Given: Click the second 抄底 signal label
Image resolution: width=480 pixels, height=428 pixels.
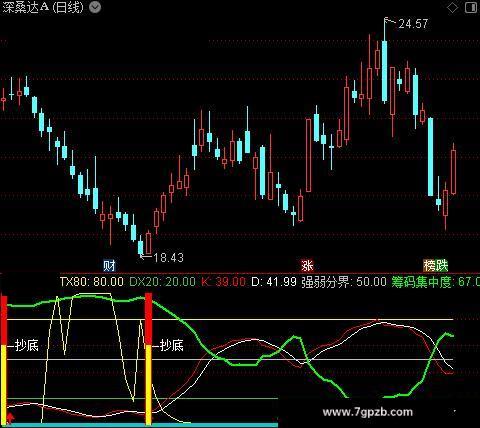Looking at the screenshot, I should click(x=172, y=345).
